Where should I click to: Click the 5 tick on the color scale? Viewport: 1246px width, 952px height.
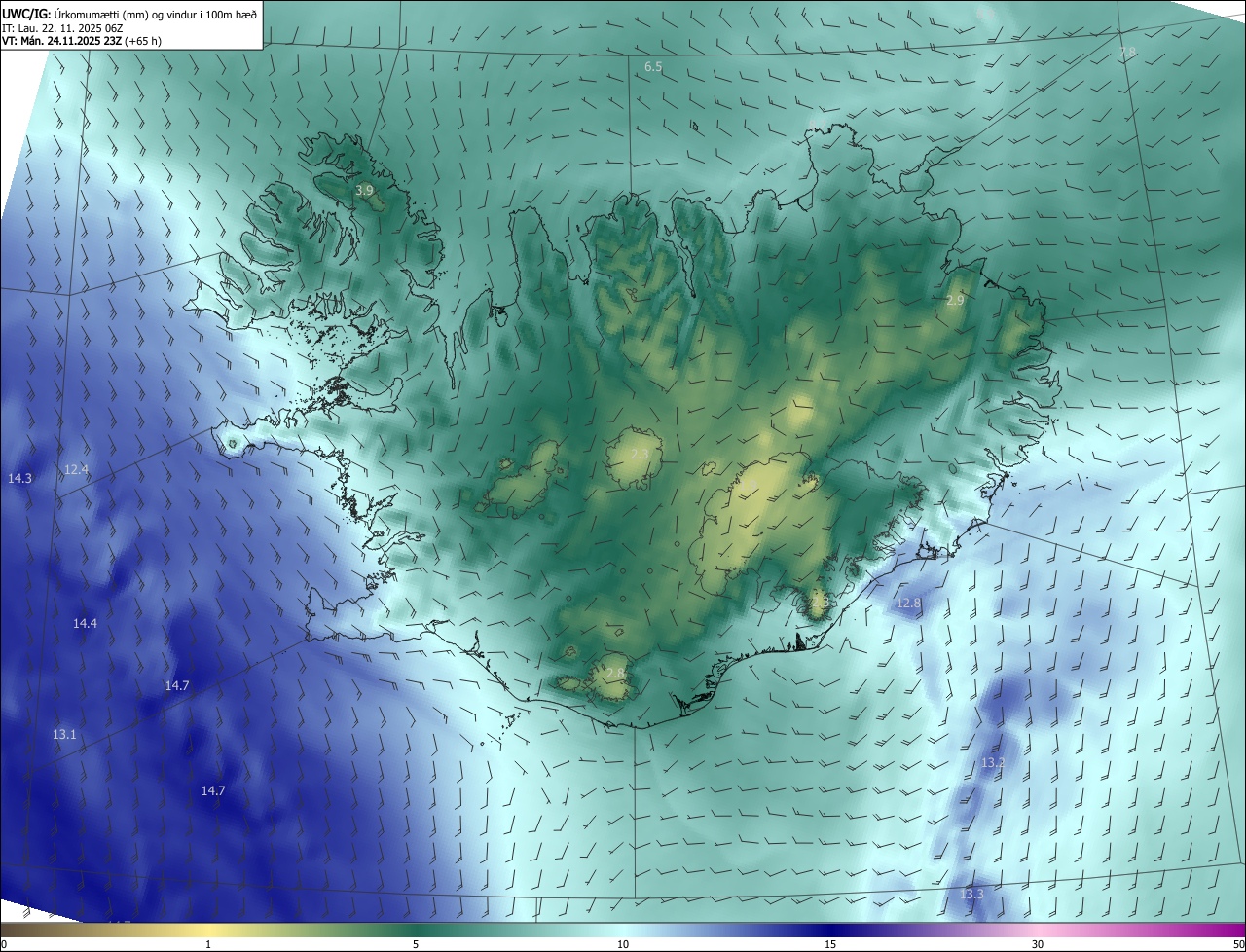[416, 944]
